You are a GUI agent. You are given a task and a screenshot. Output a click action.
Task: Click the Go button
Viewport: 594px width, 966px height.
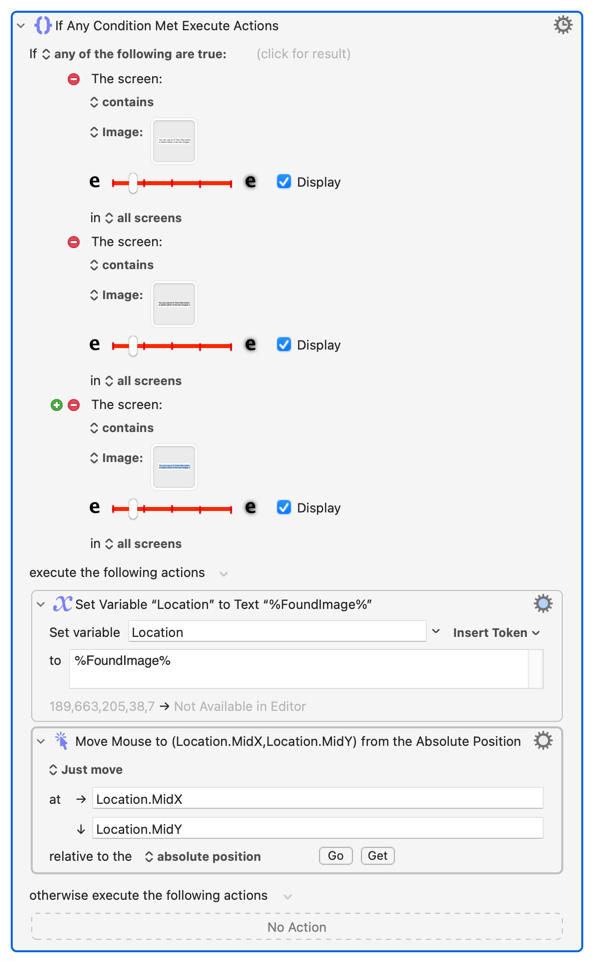point(336,856)
